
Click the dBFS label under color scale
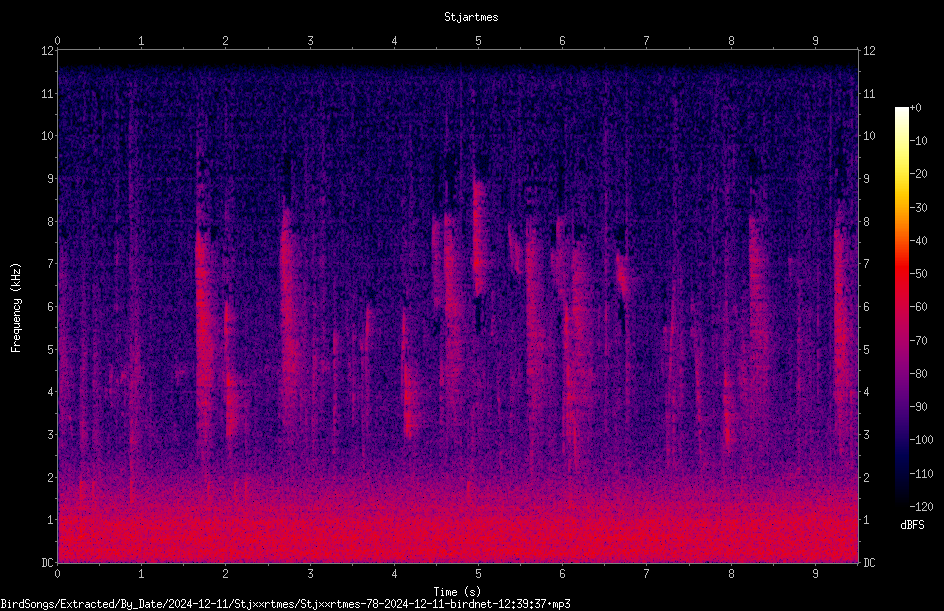pos(912,525)
